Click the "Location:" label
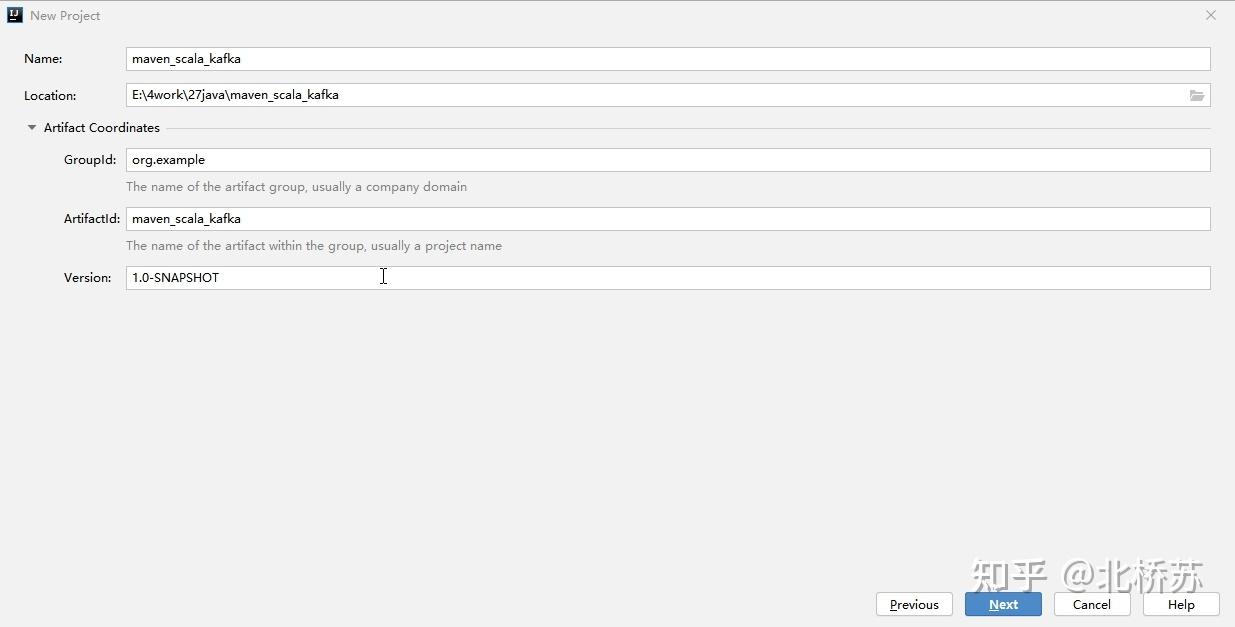 click(x=50, y=96)
